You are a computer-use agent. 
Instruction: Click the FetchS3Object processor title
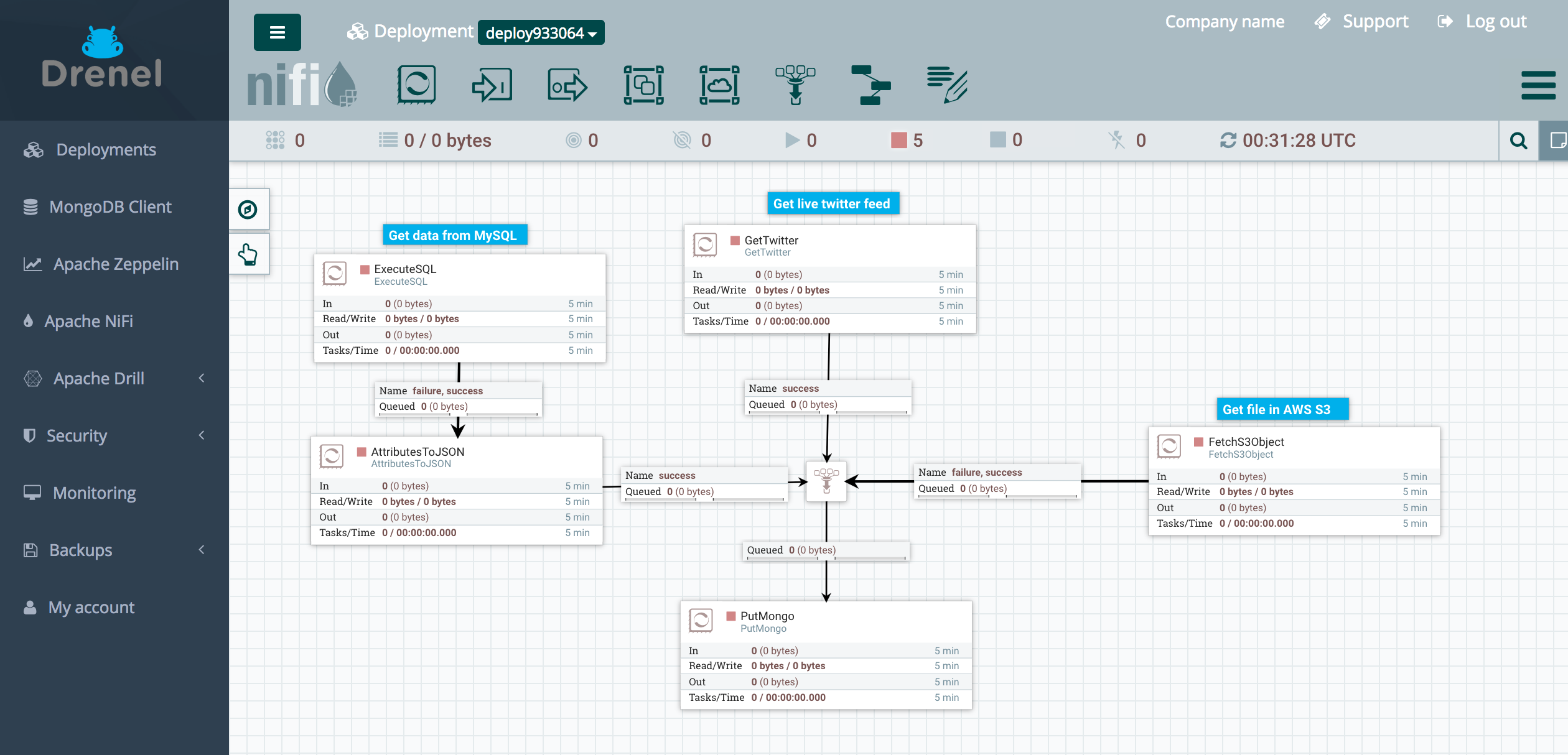click(1246, 442)
